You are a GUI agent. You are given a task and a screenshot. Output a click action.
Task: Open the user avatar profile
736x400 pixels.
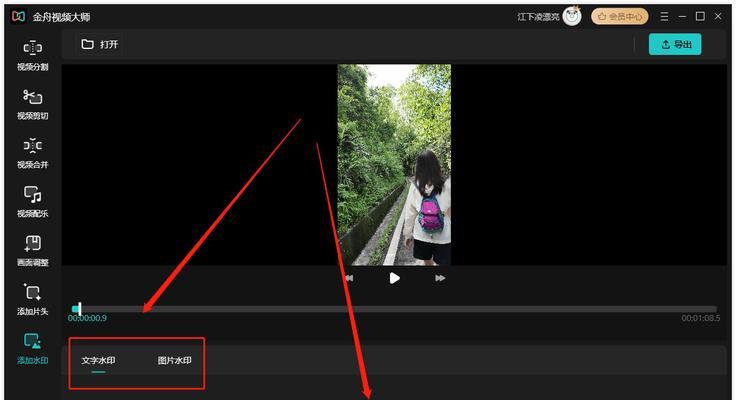tap(572, 16)
